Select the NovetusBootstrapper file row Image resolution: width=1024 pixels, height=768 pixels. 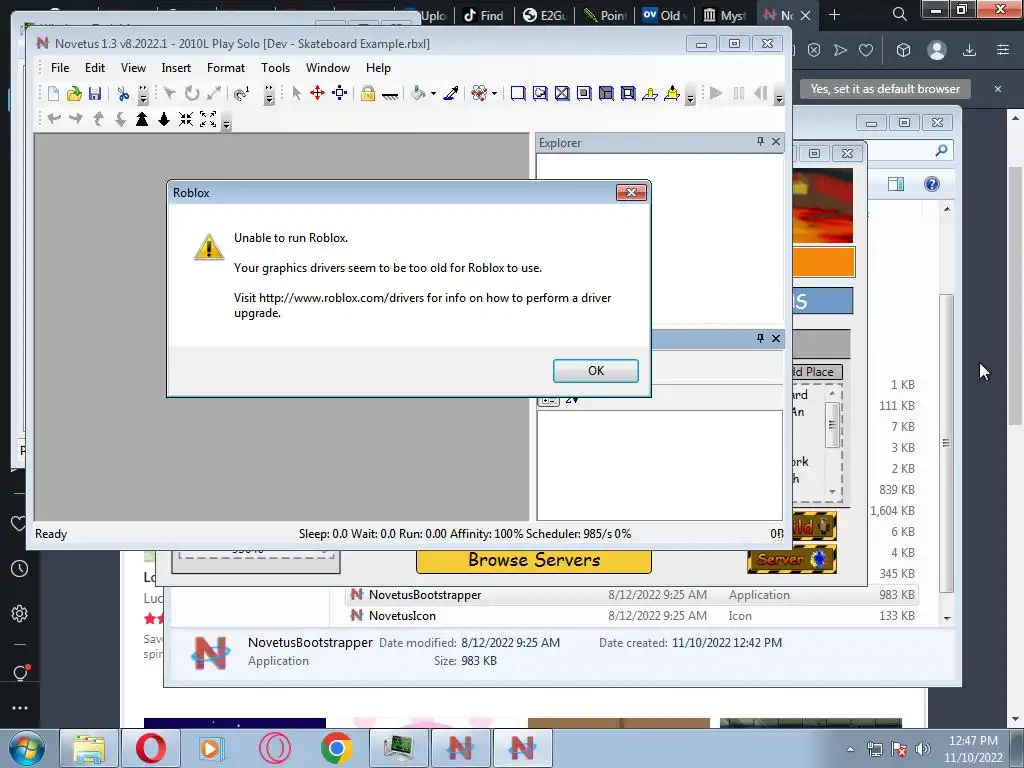[631, 595]
